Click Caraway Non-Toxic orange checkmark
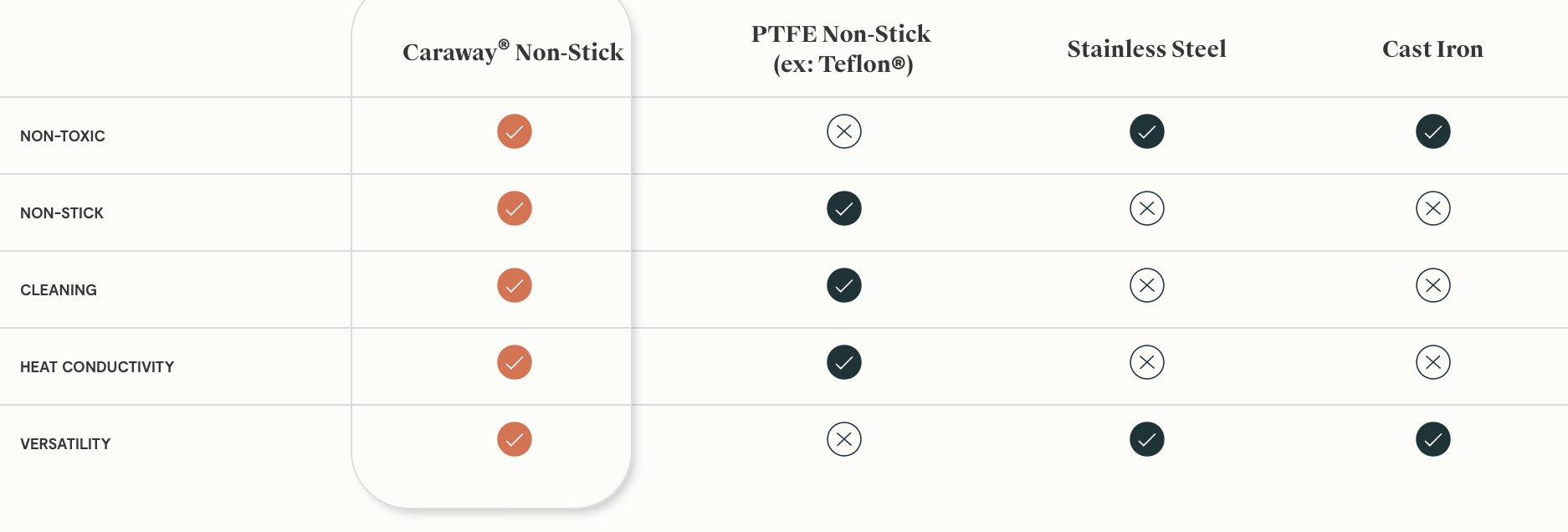1568x532 pixels. click(x=515, y=131)
